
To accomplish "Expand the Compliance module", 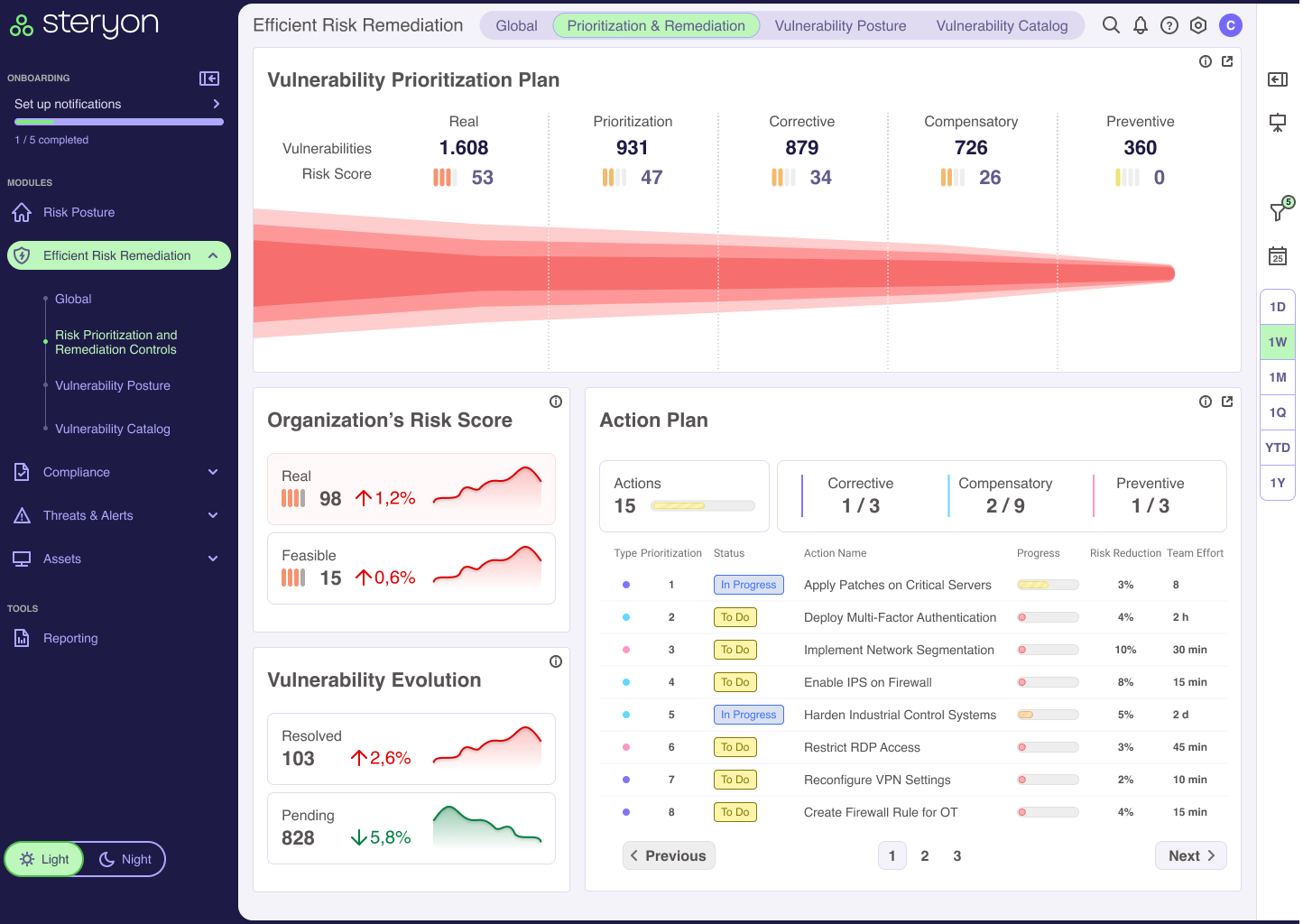I will [213, 472].
